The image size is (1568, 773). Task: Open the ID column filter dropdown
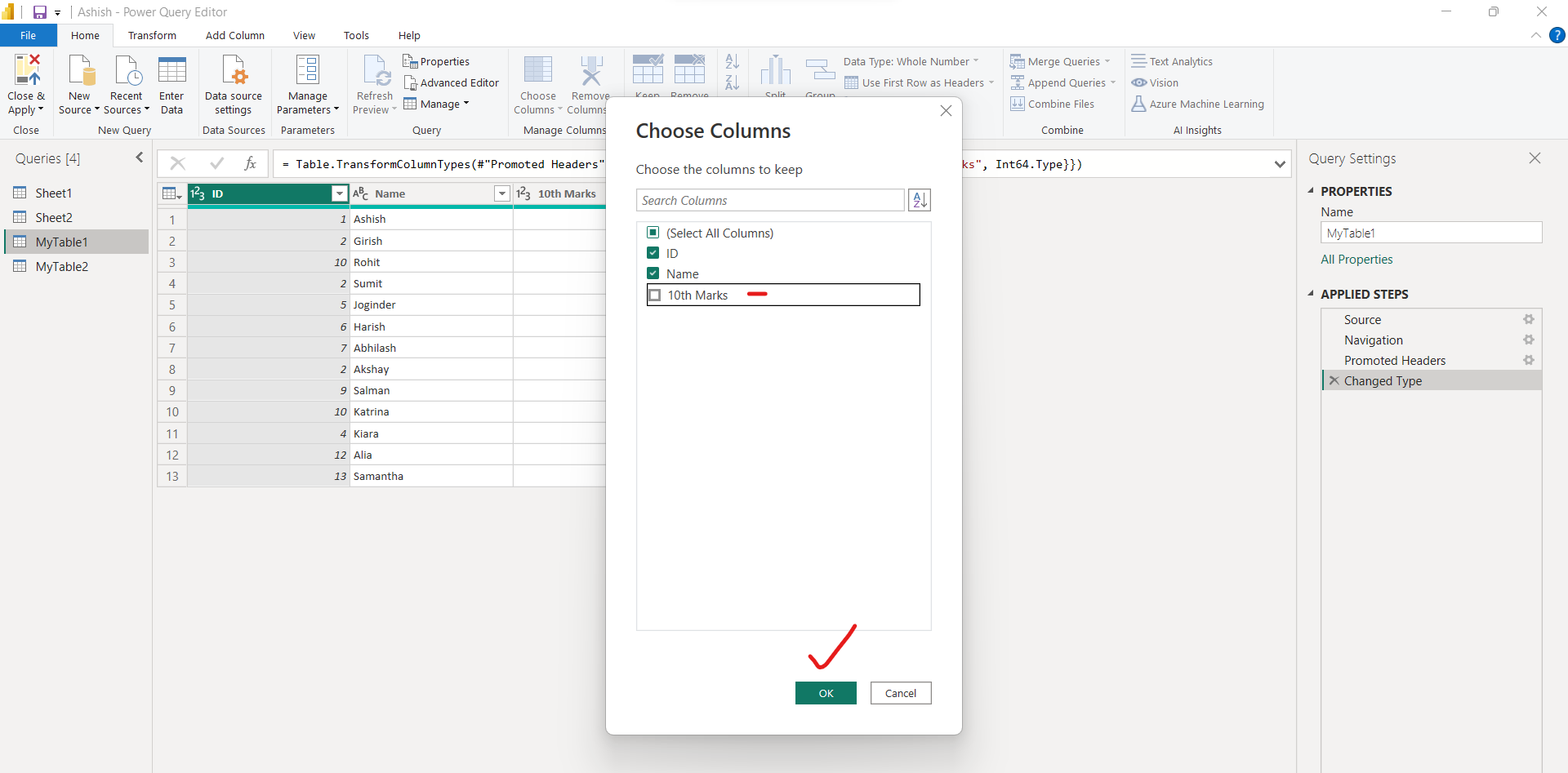pos(338,193)
